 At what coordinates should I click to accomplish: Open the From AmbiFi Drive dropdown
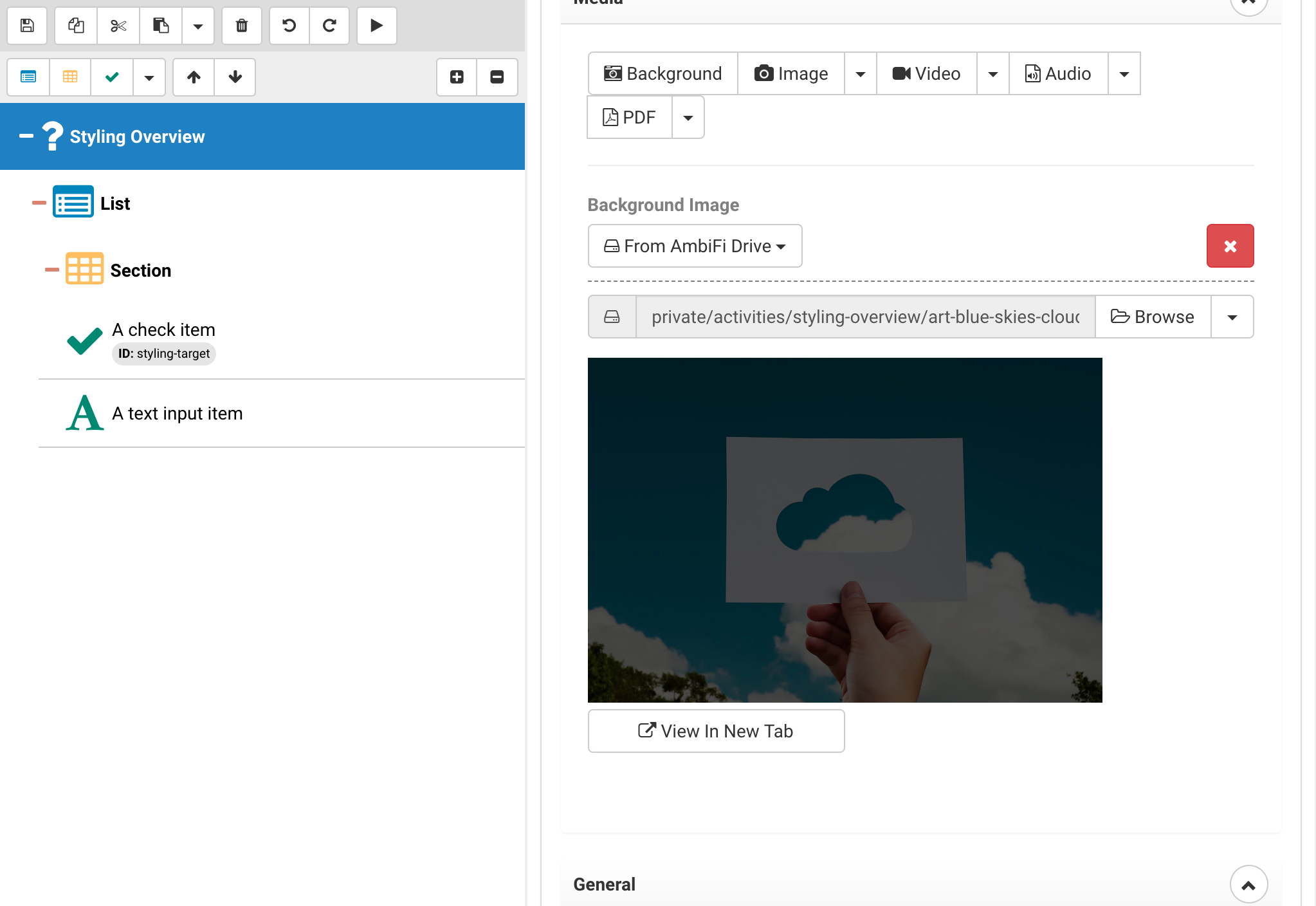click(695, 246)
